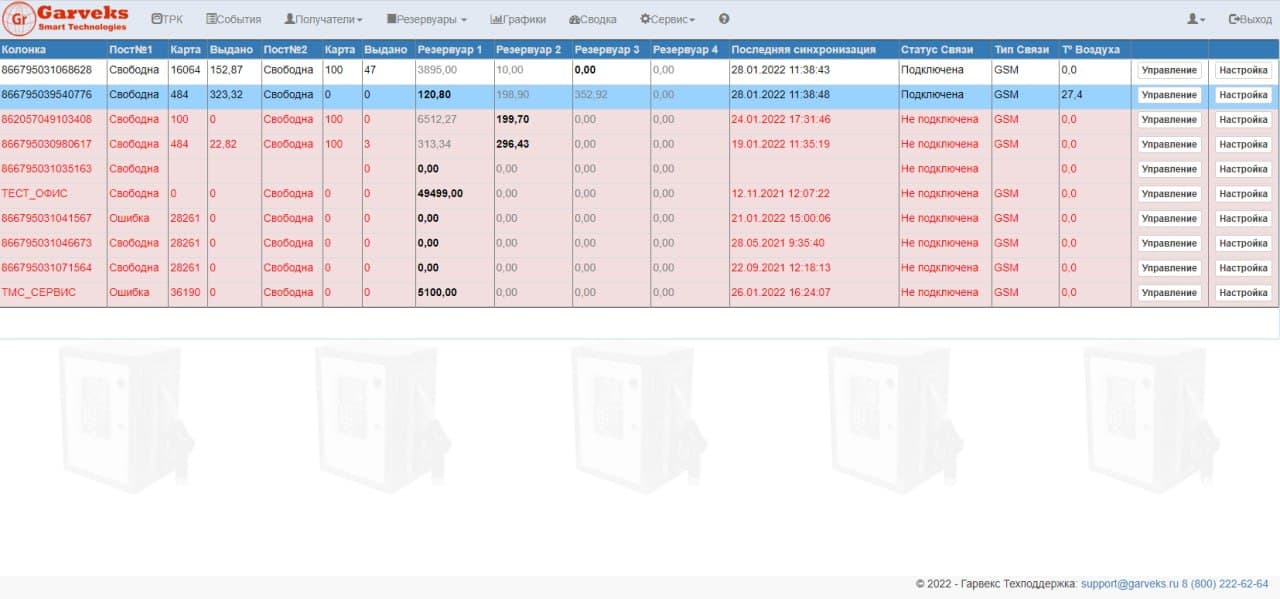Screen dimensions: 1280x599
Task: Expand the Получатели dropdown menu
Action: pos(323,19)
